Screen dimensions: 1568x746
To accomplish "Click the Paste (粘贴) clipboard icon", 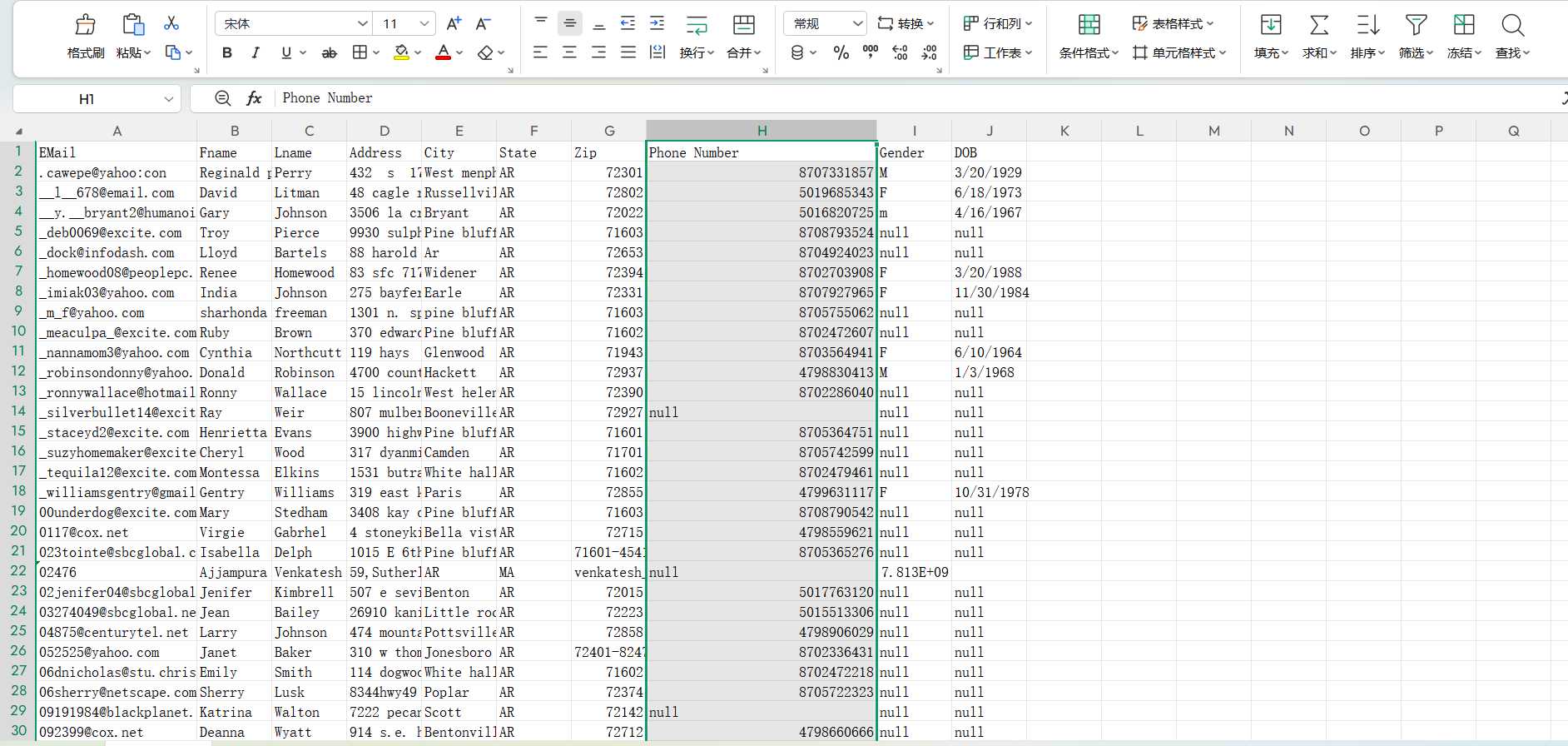I will [x=133, y=25].
